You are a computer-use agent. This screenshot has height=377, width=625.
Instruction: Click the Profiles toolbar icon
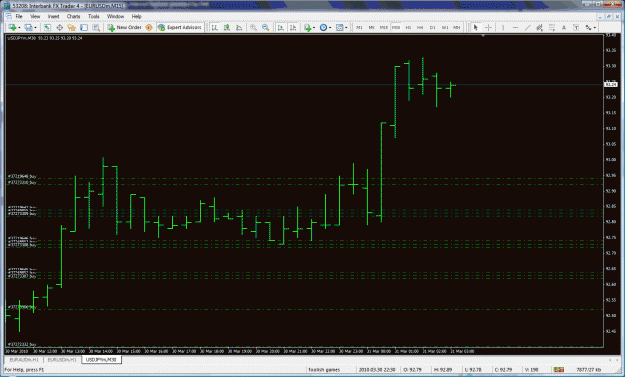coord(28,27)
